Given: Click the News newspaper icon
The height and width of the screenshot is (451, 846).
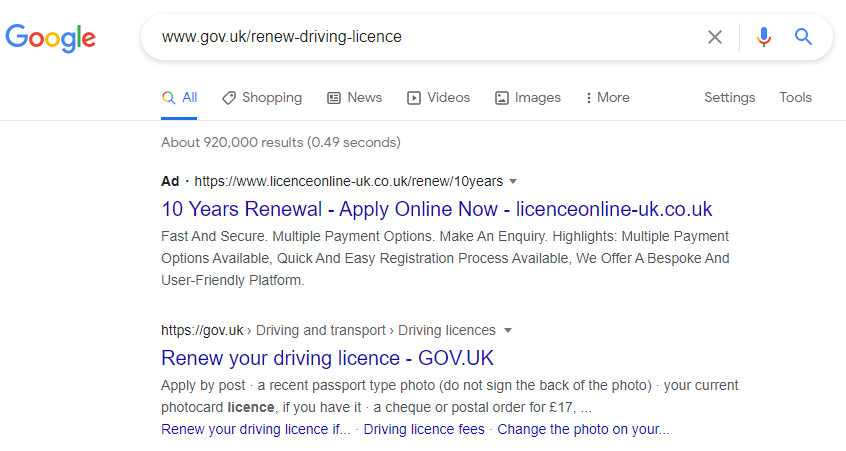Looking at the screenshot, I should [x=334, y=98].
